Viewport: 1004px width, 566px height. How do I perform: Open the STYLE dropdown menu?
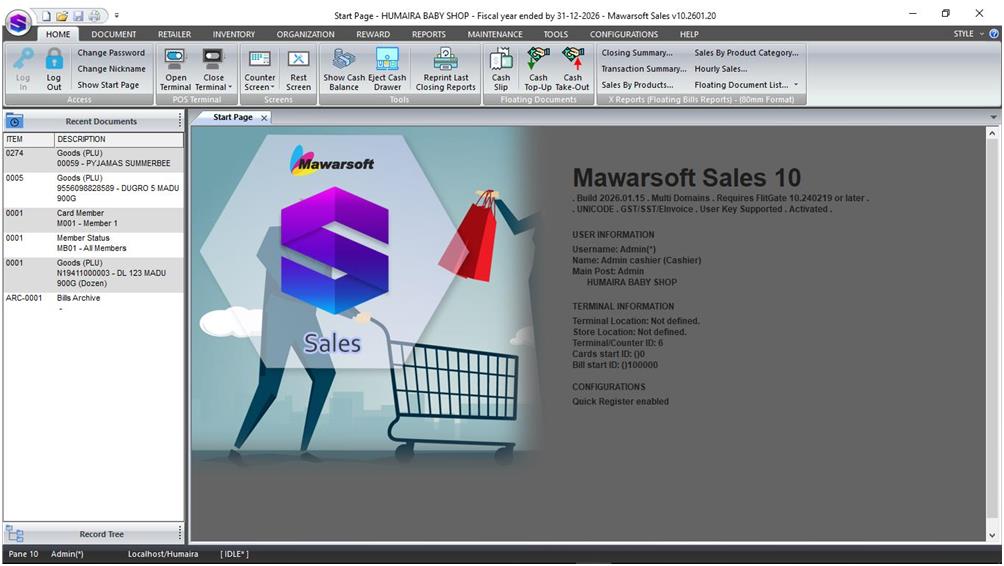coord(968,34)
